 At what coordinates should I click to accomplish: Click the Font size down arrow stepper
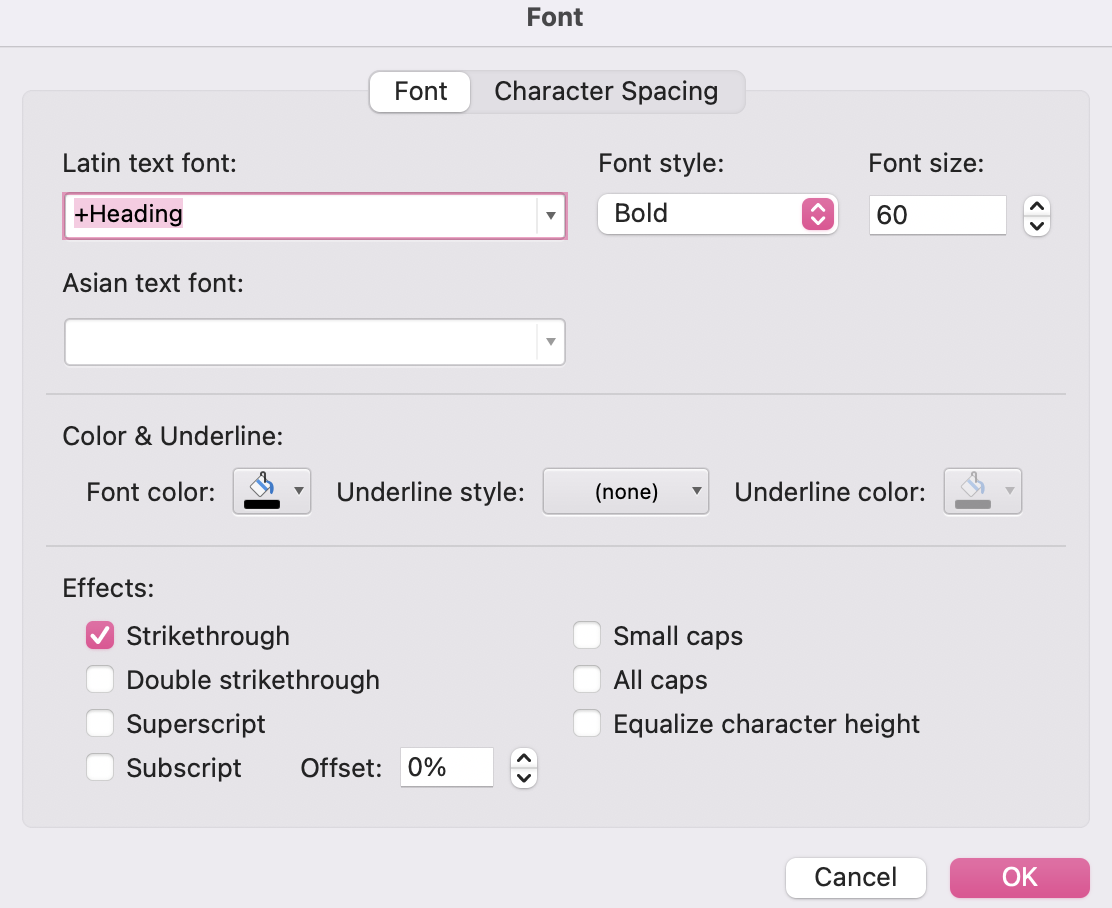point(1037,225)
